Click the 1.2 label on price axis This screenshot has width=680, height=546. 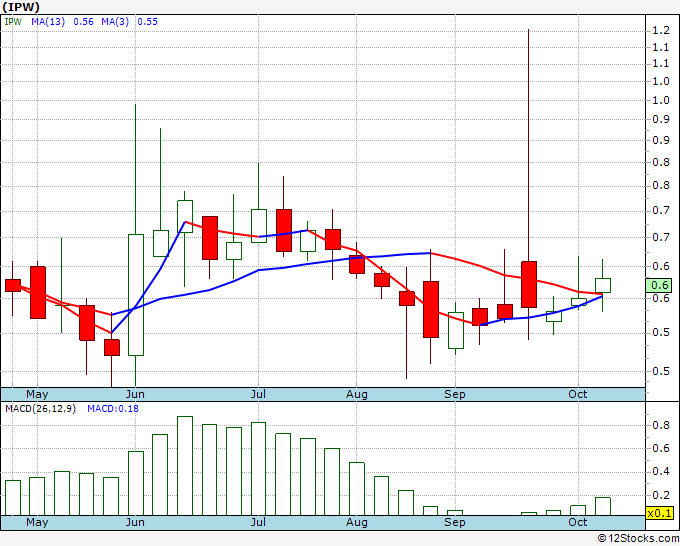coord(660,30)
